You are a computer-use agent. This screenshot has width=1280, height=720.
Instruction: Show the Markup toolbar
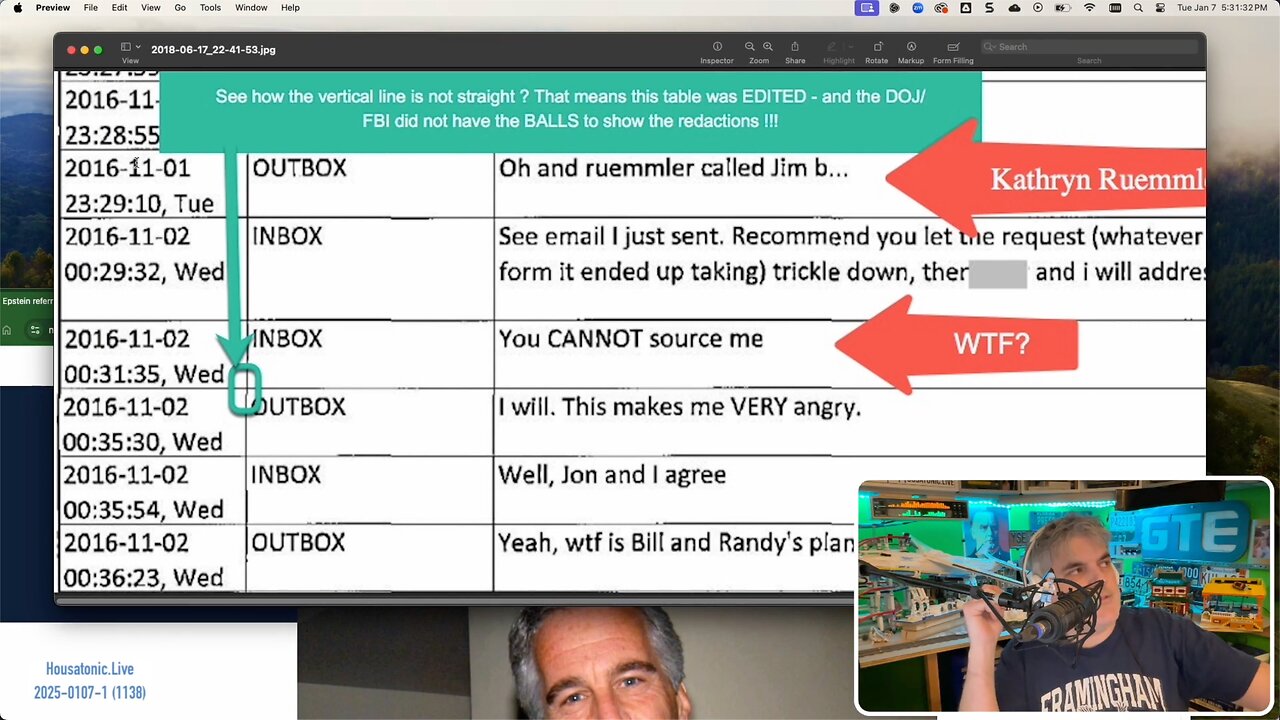911,47
